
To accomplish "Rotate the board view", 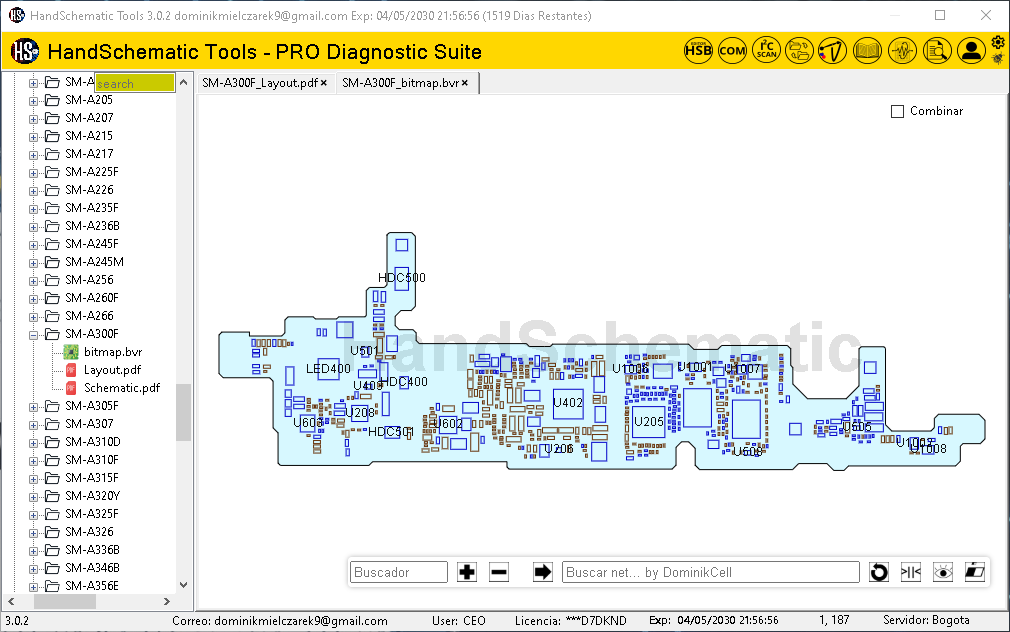I will click(879, 572).
